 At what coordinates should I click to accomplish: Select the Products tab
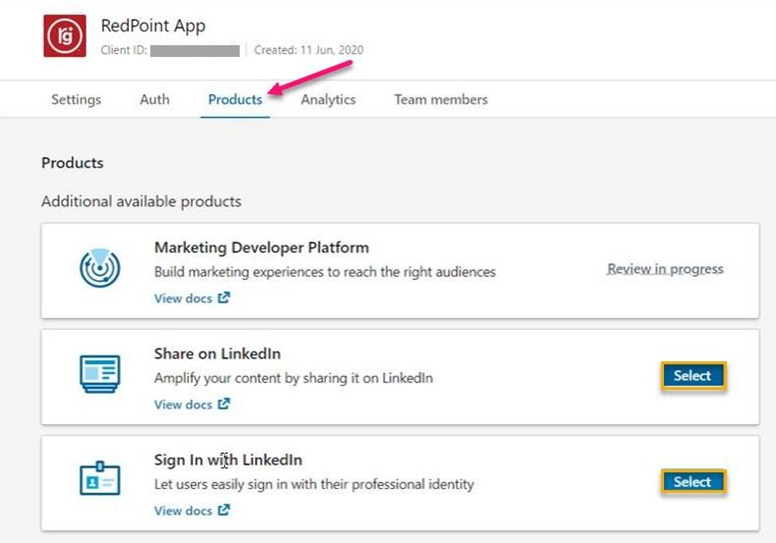(x=235, y=99)
